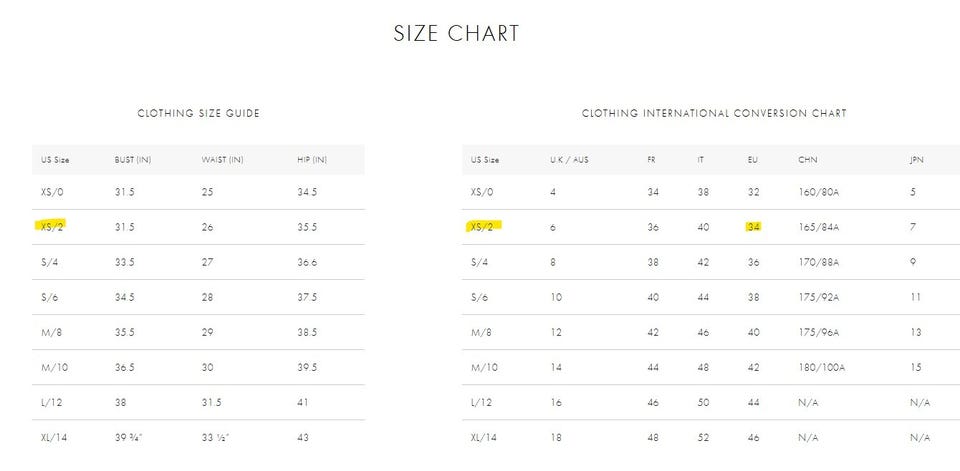Click the Clothing Size Guide heading
Image resolution: width=960 pixels, height=471 pixels.
(x=198, y=114)
